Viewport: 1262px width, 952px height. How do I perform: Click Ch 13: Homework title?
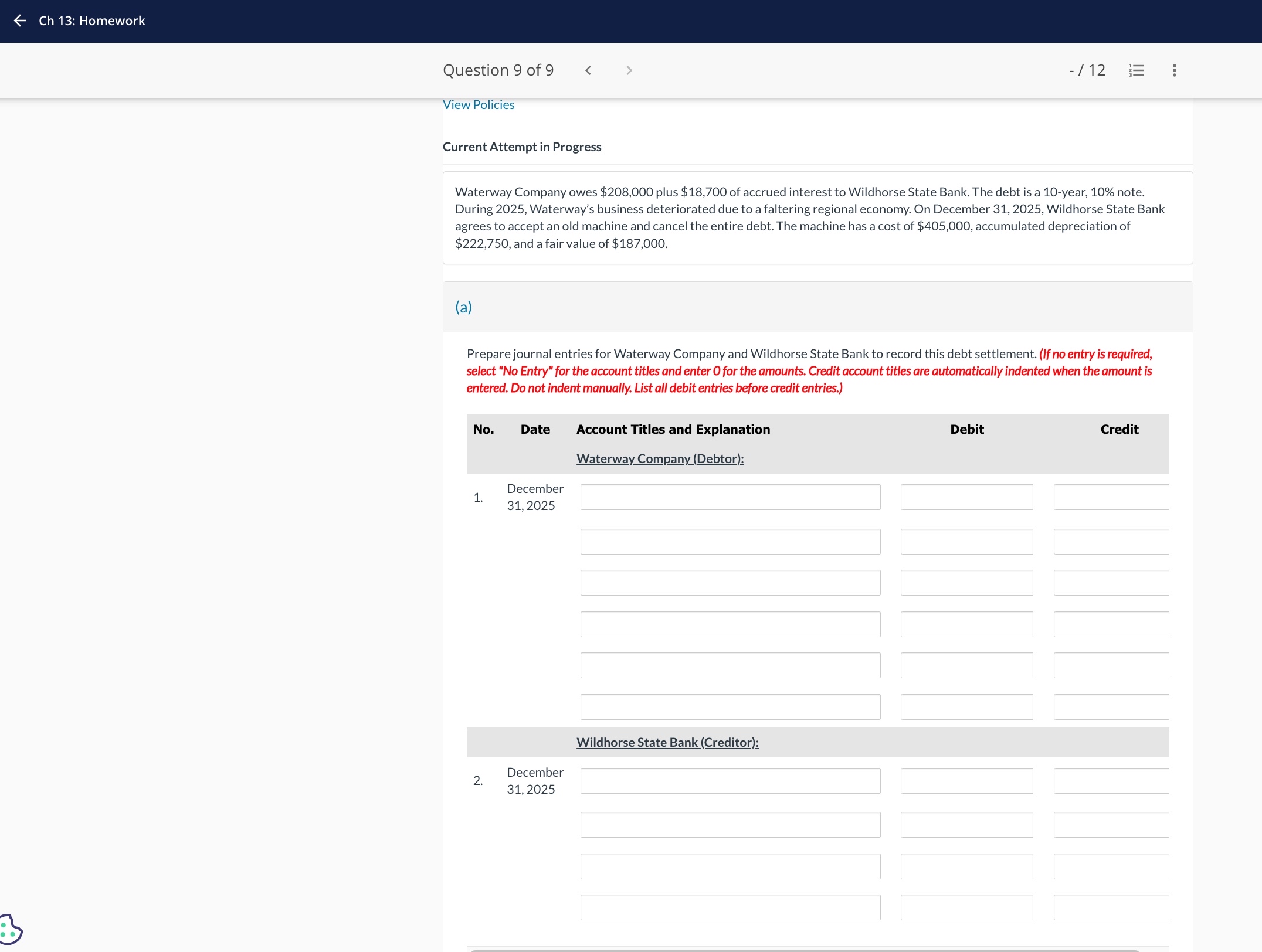point(91,21)
